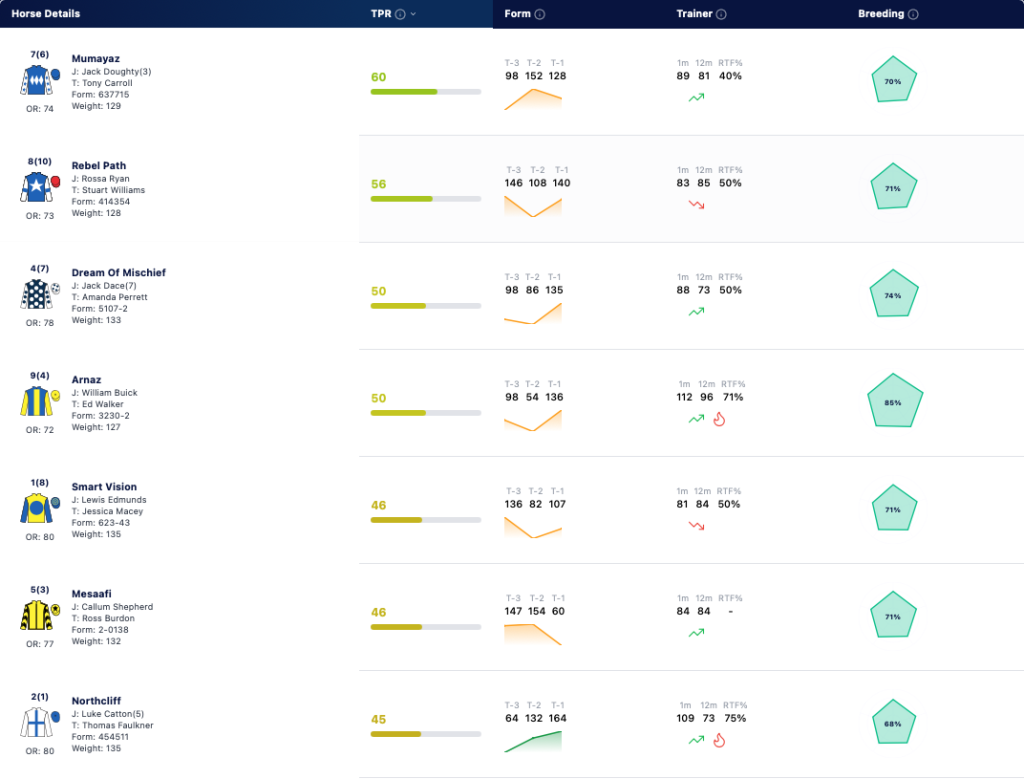Open the Rebel Path horse link
1024x779 pixels.
coord(99,166)
